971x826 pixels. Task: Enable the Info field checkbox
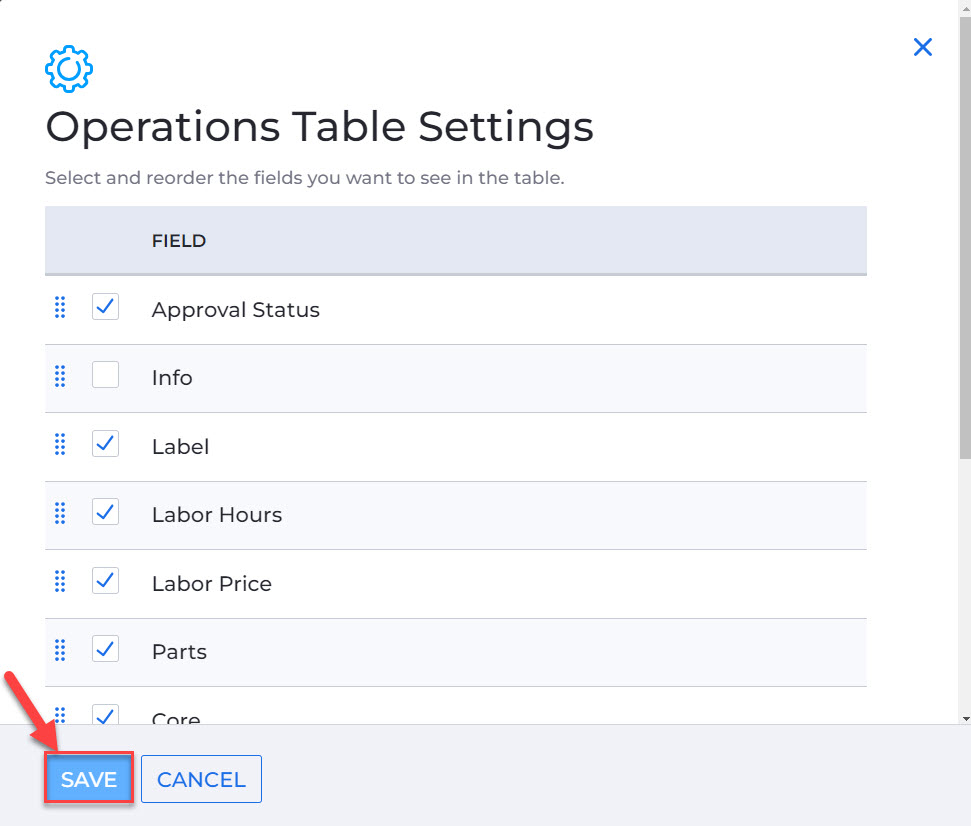pos(105,375)
